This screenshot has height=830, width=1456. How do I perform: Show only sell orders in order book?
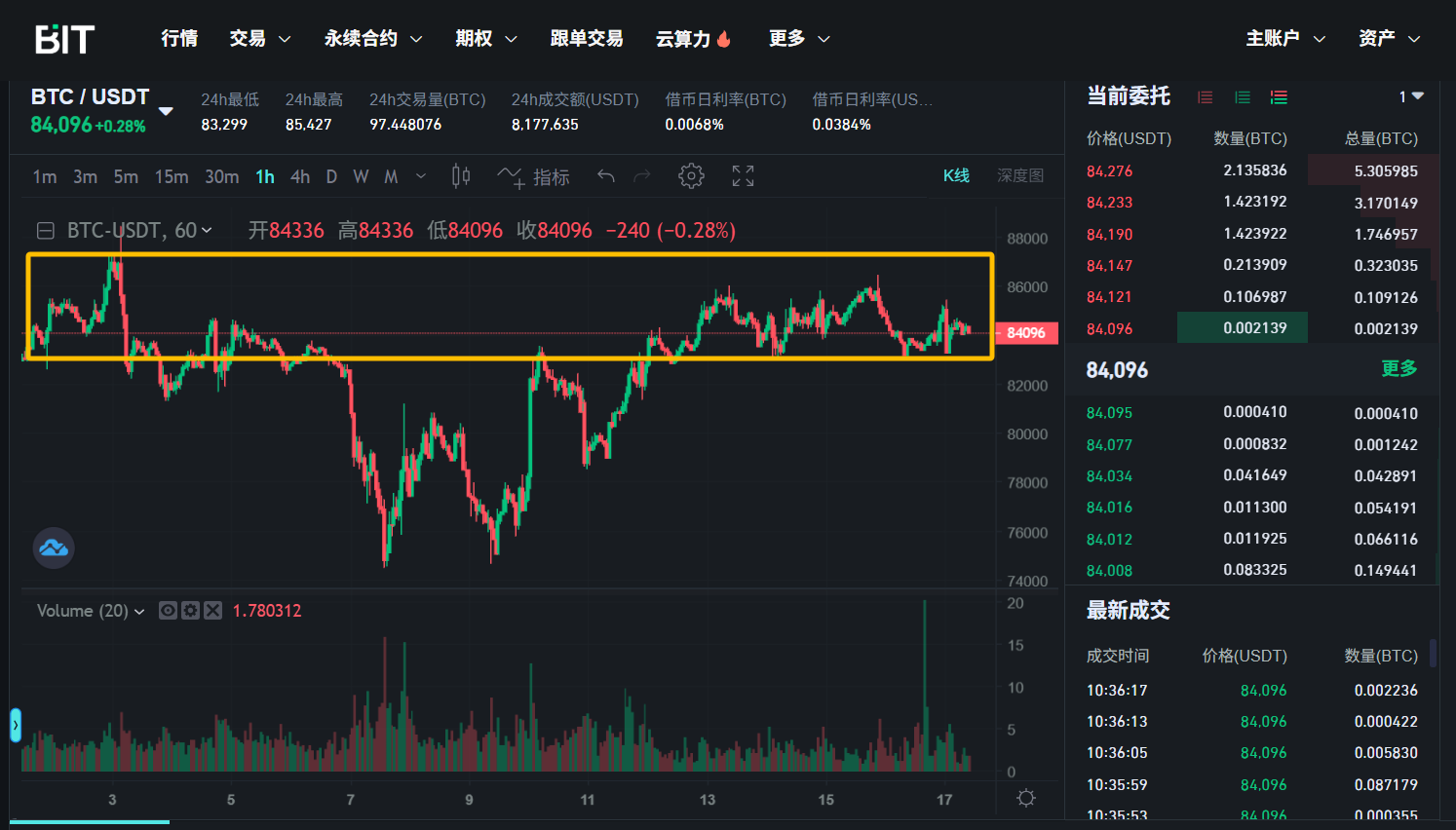[x=1206, y=97]
